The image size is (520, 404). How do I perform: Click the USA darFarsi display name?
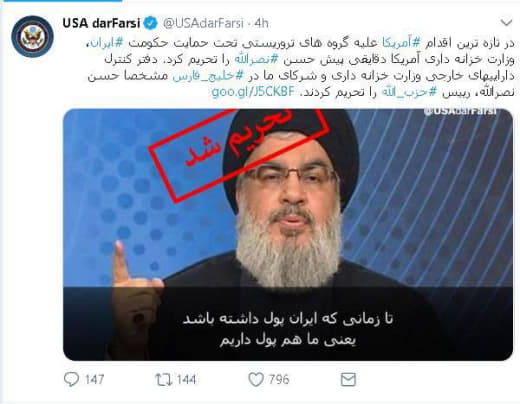pos(101,23)
